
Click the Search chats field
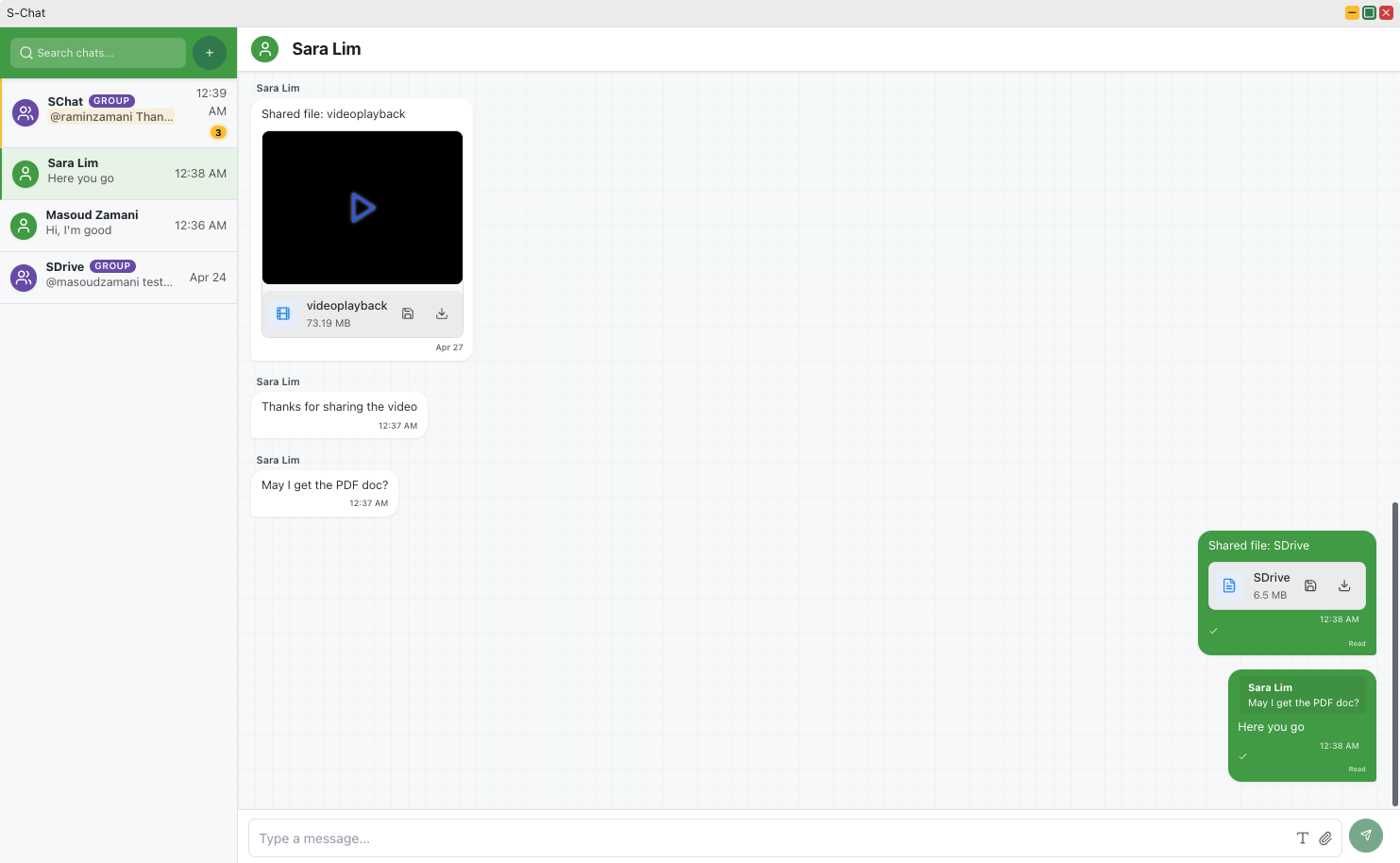click(98, 53)
